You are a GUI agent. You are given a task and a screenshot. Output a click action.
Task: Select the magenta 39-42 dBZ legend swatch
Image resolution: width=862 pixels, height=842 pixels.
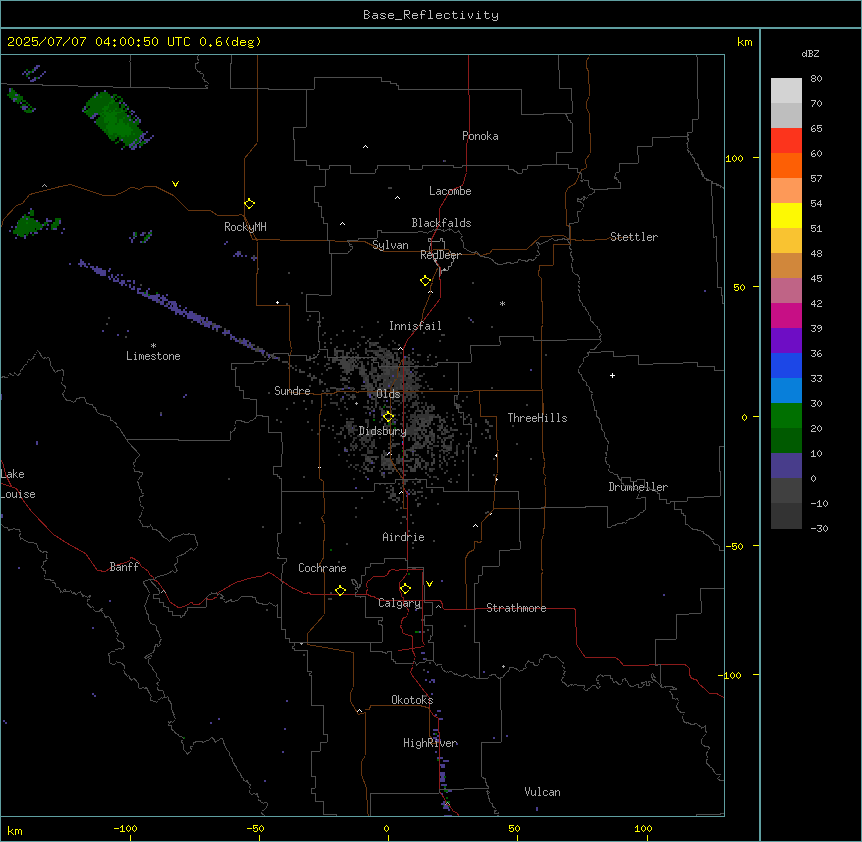tap(786, 315)
